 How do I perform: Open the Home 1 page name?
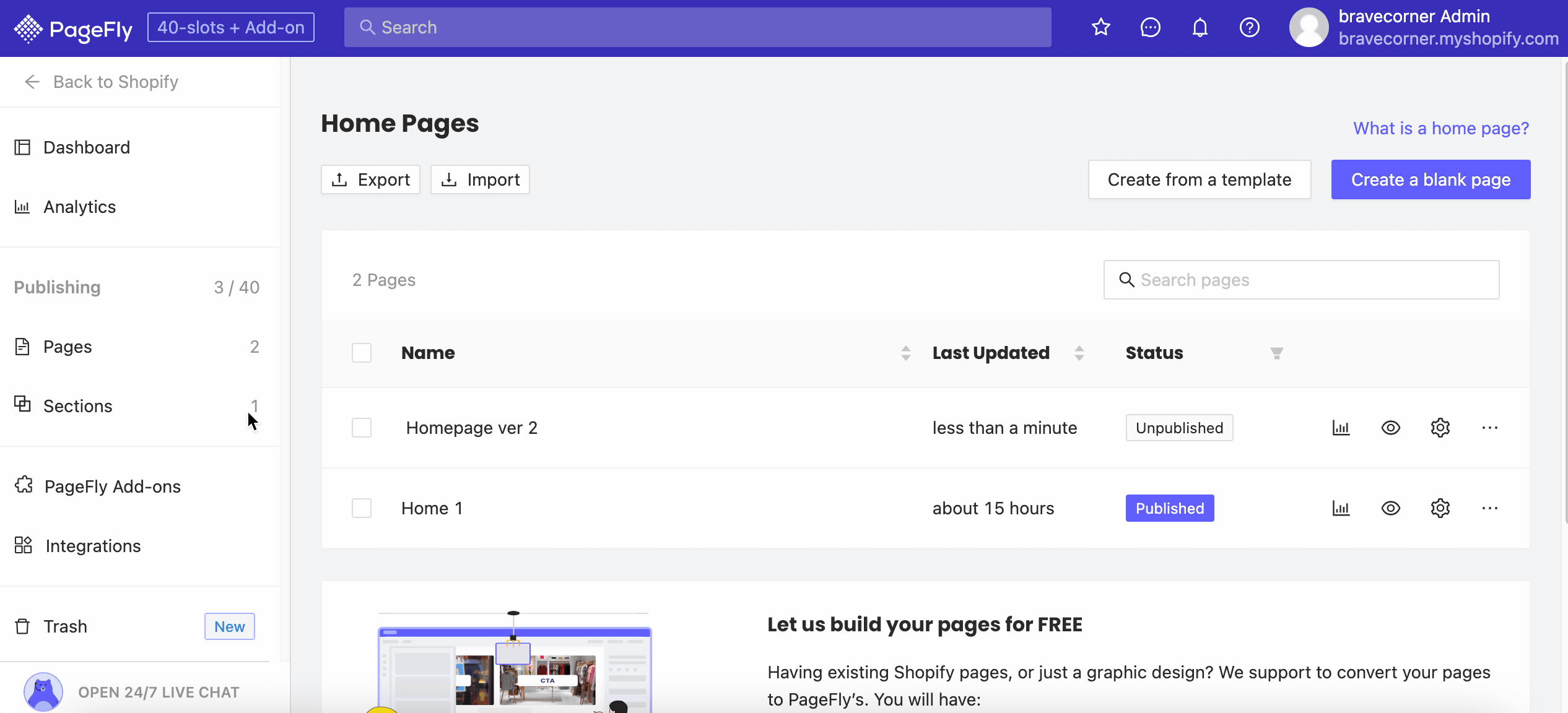(x=432, y=508)
